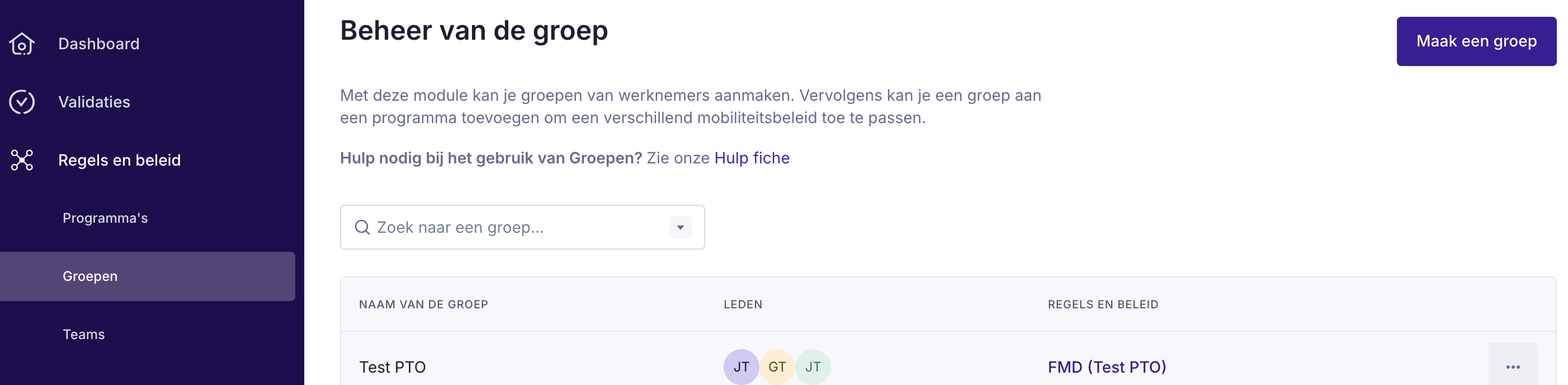Navigate to the Teams submenu item
1568x385 pixels.
[x=84, y=335]
